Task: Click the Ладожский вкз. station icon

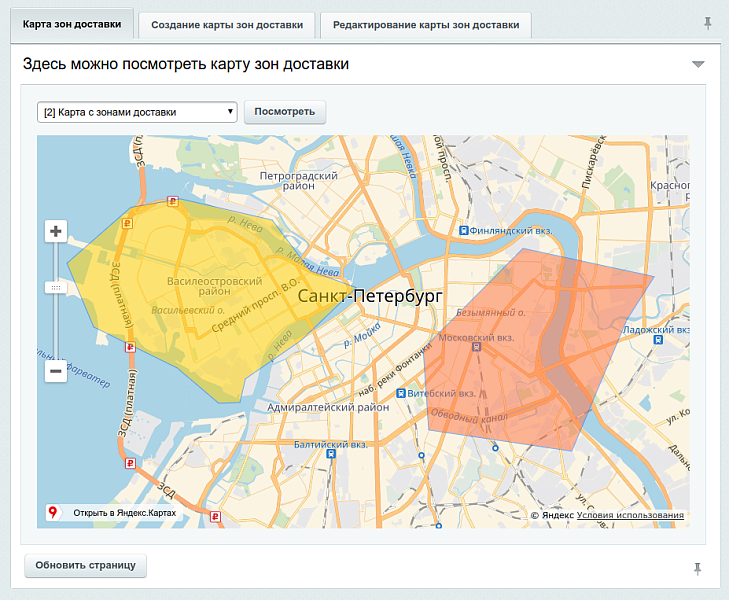Action: tap(659, 340)
